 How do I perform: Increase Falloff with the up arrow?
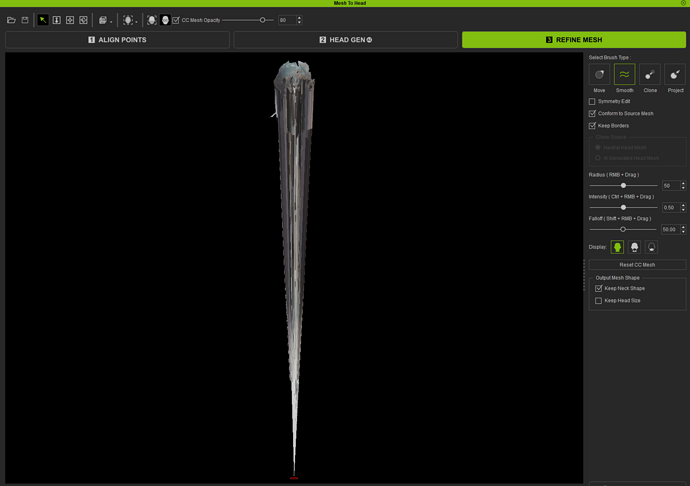(x=683, y=227)
